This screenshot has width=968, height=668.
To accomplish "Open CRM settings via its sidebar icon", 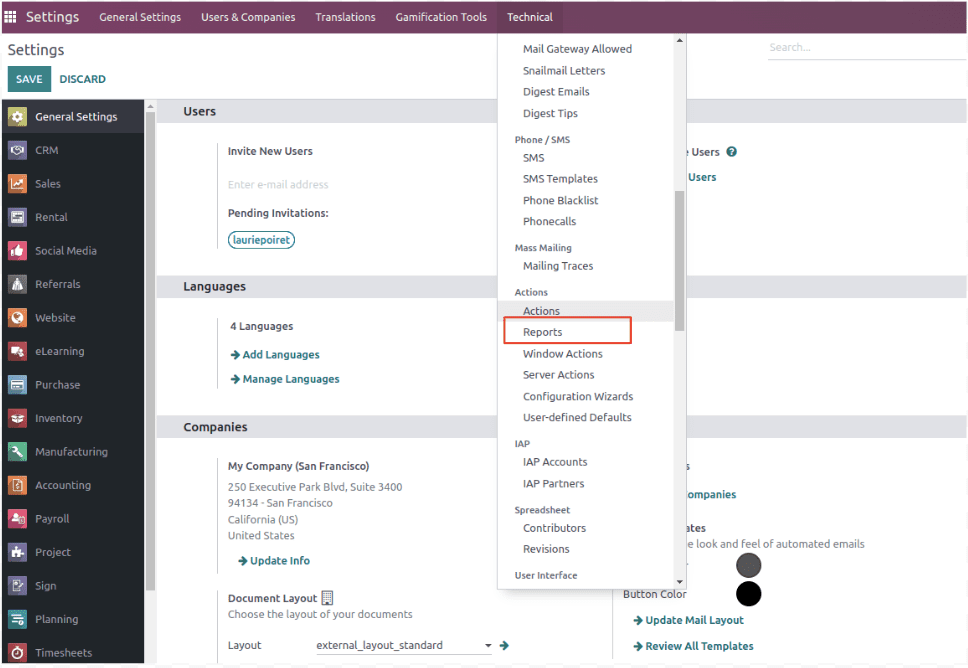I will pyautogui.click(x=17, y=150).
